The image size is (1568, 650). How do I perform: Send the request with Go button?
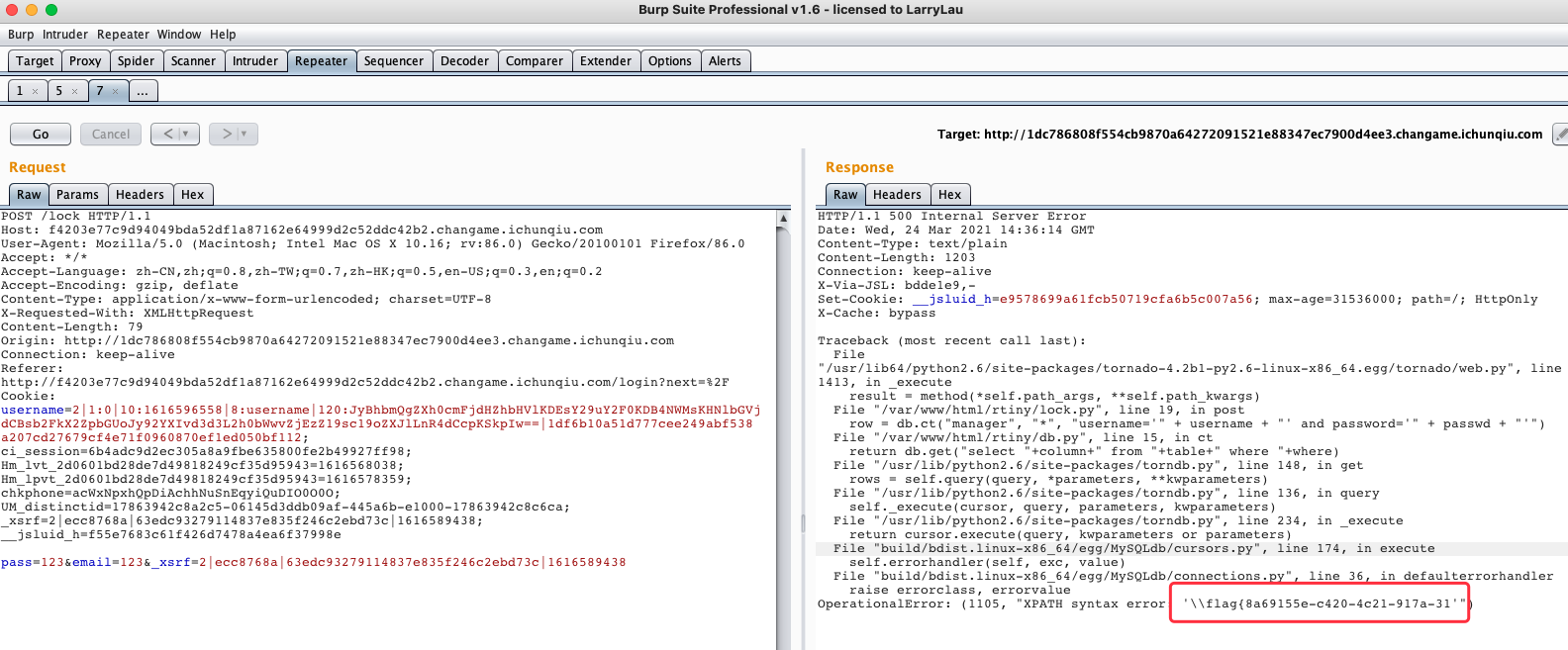41,135
